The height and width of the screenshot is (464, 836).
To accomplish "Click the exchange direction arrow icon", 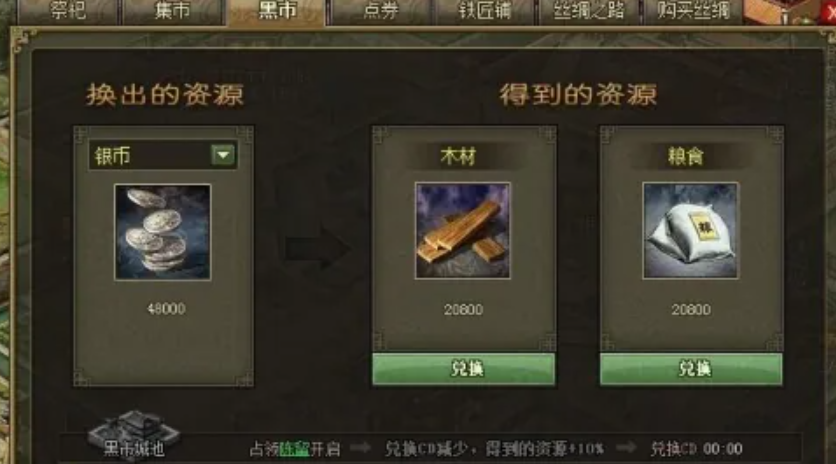I will point(317,249).
